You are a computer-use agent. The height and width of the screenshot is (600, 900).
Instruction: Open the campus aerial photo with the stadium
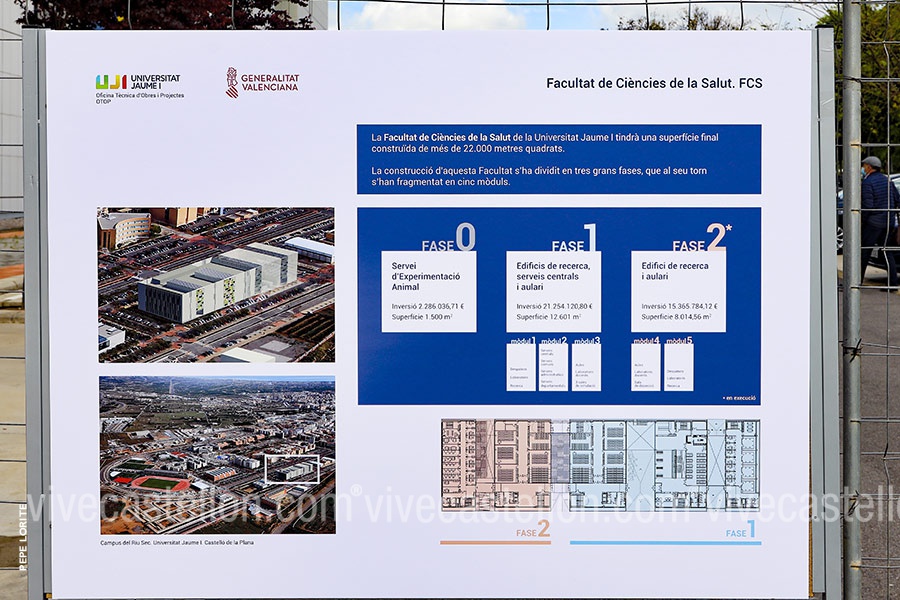(218, 455)
